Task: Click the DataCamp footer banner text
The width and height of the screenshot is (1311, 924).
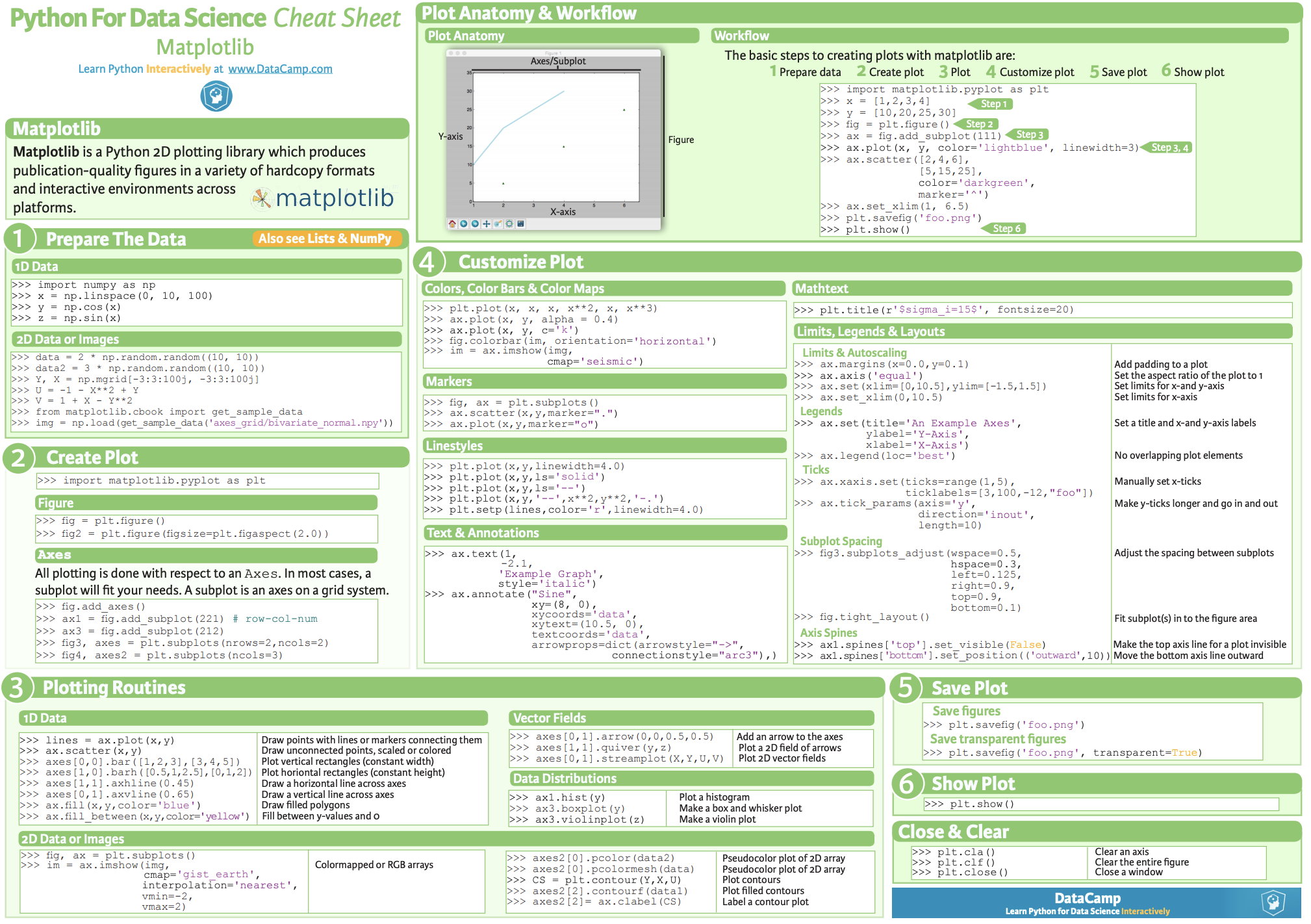Action: coord(1088,903)
